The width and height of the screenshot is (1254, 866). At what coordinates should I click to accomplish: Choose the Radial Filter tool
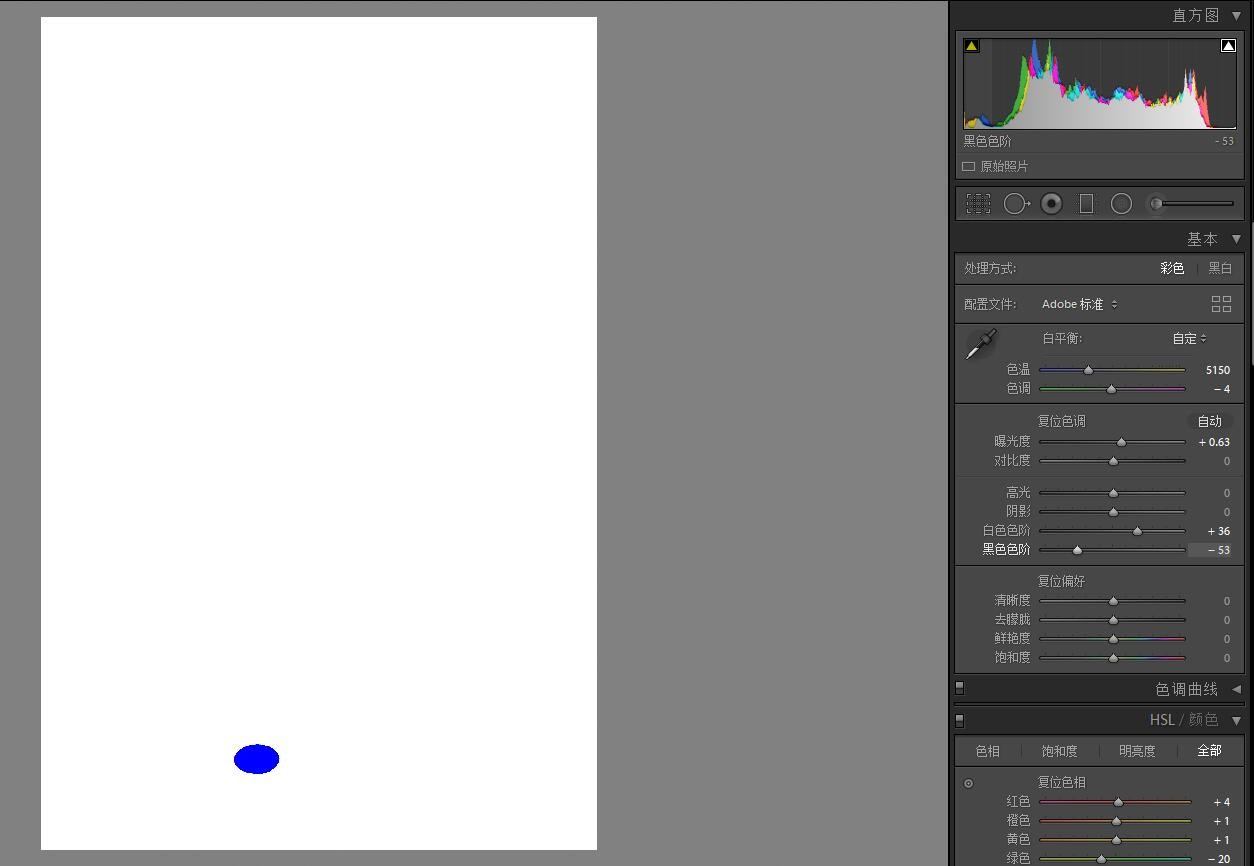(1121, 204)
